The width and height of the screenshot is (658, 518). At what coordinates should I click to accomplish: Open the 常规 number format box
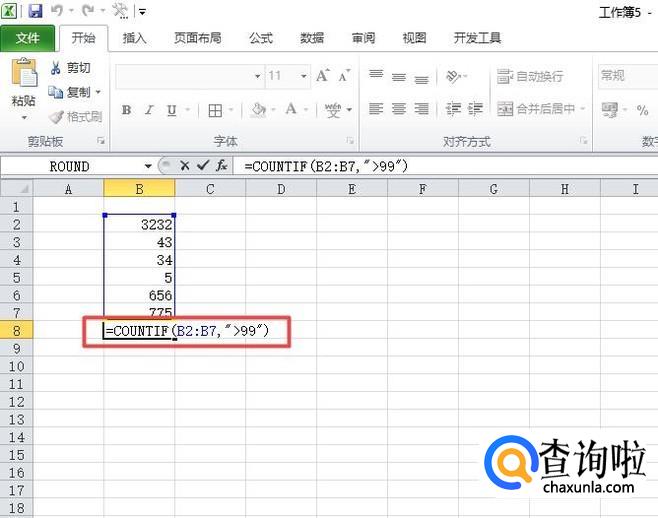tap(628, 76)
